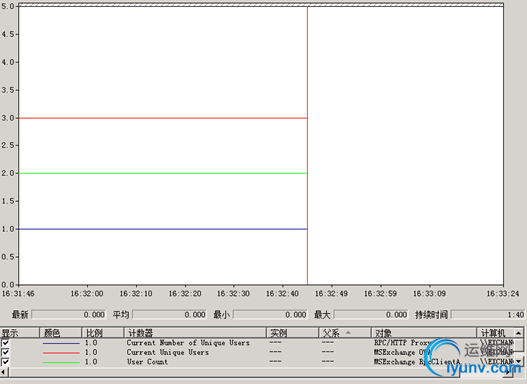This screenshot has width=527, height=384.
Task: Select the Current Number of Unique Users counter row
Action: [257, 343]
